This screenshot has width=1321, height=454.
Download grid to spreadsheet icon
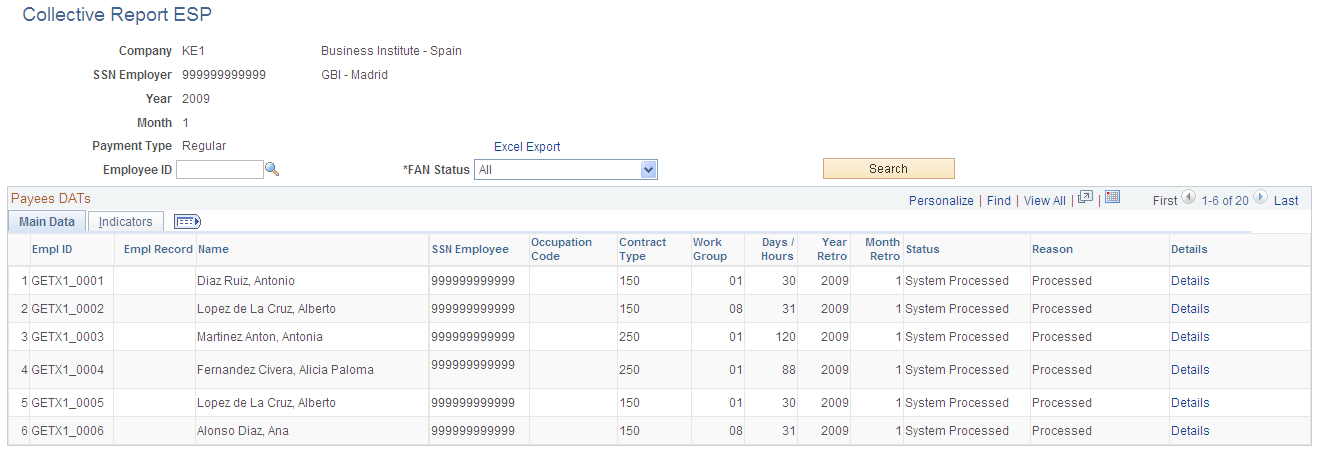click(1113, 199)
